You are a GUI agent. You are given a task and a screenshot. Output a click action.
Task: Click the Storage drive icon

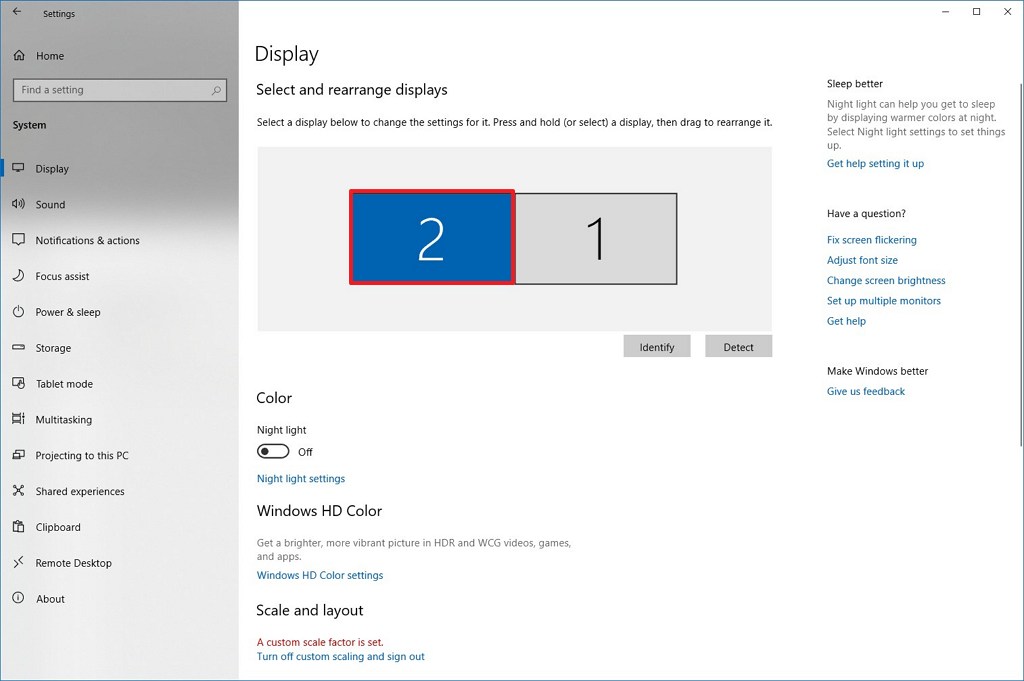[x=18, y=347]
